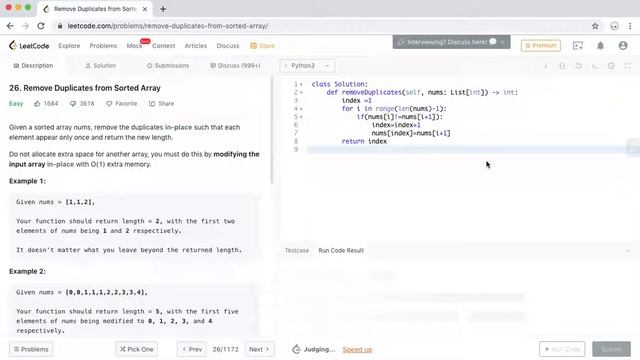Screen dimensions: 640x360
Task: Open the editor settings gear icon
Action: [611, 66]
